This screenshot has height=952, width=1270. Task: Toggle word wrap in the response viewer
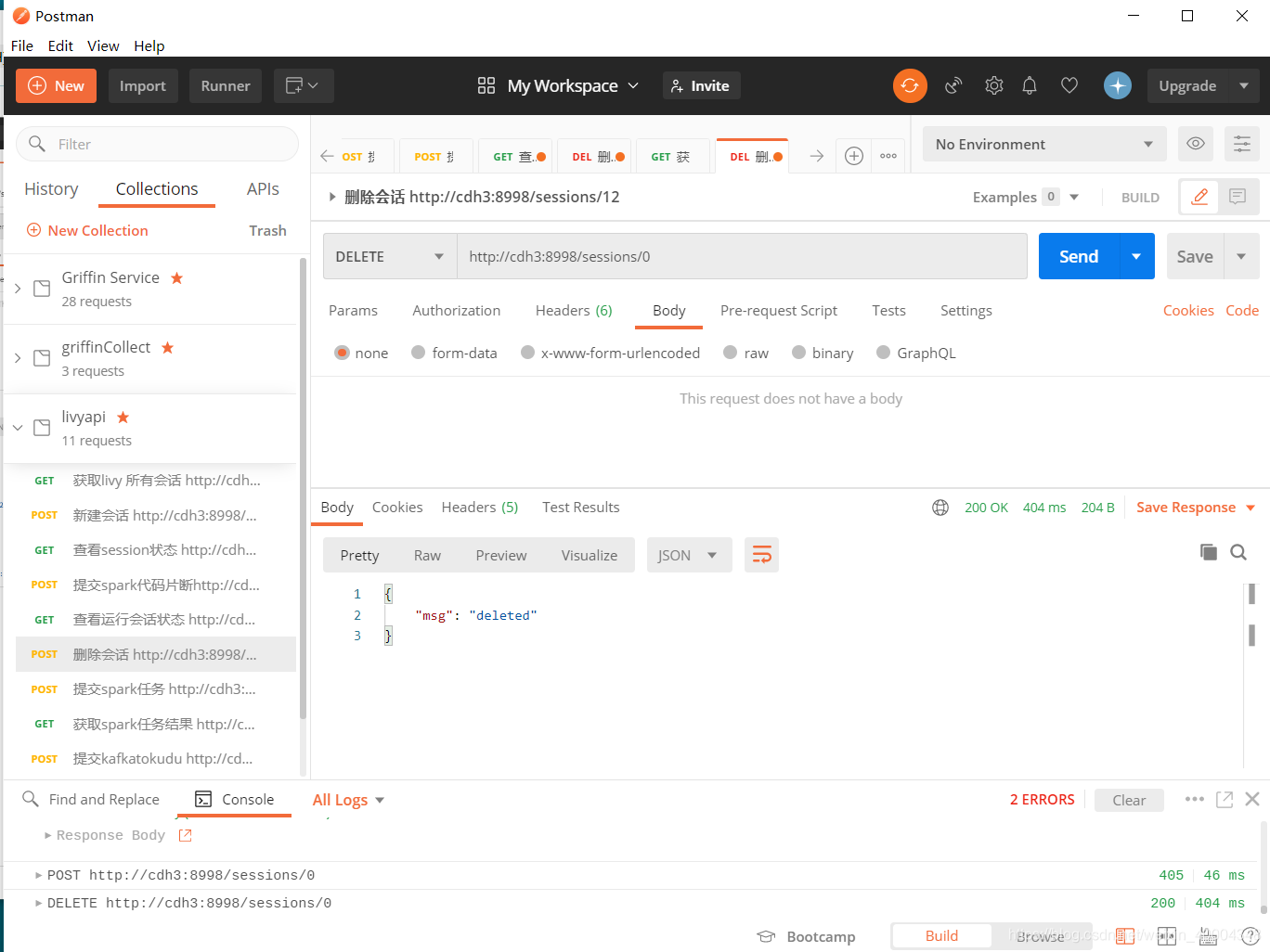tap(761, 555)
